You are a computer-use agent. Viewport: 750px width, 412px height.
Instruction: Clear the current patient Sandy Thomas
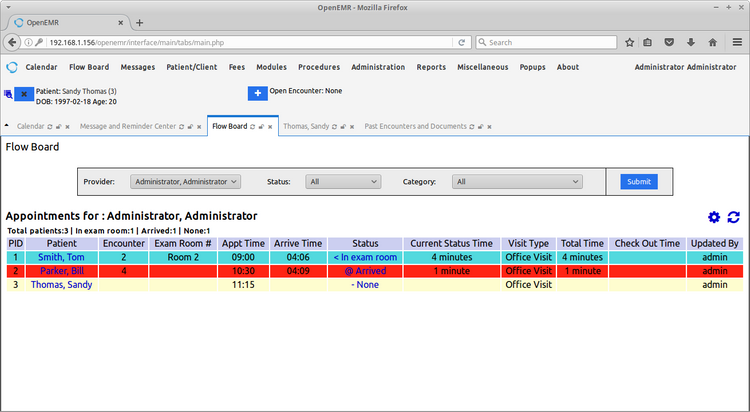pyautogui.click(x=24, y=94)
